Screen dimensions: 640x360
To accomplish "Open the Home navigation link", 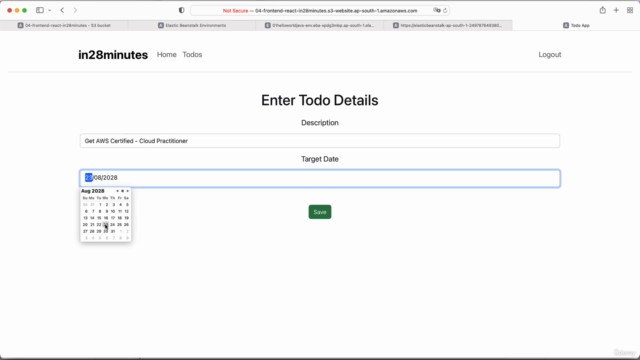I will coord(167,55).
